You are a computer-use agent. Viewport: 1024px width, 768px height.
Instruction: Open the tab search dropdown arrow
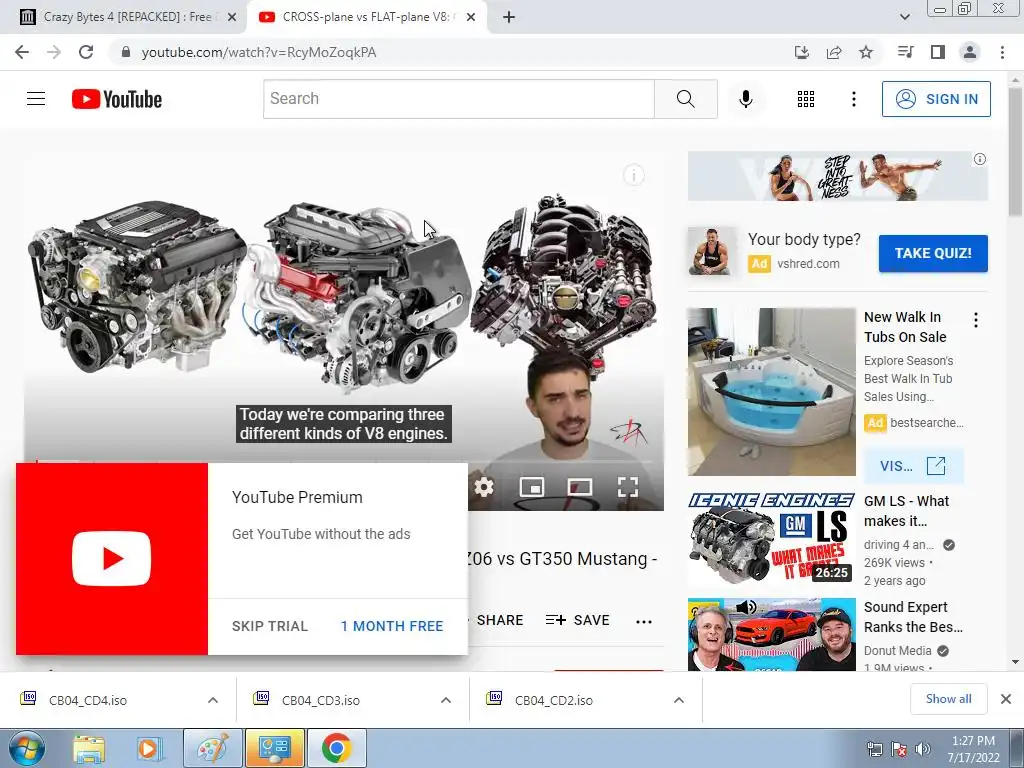904,17
